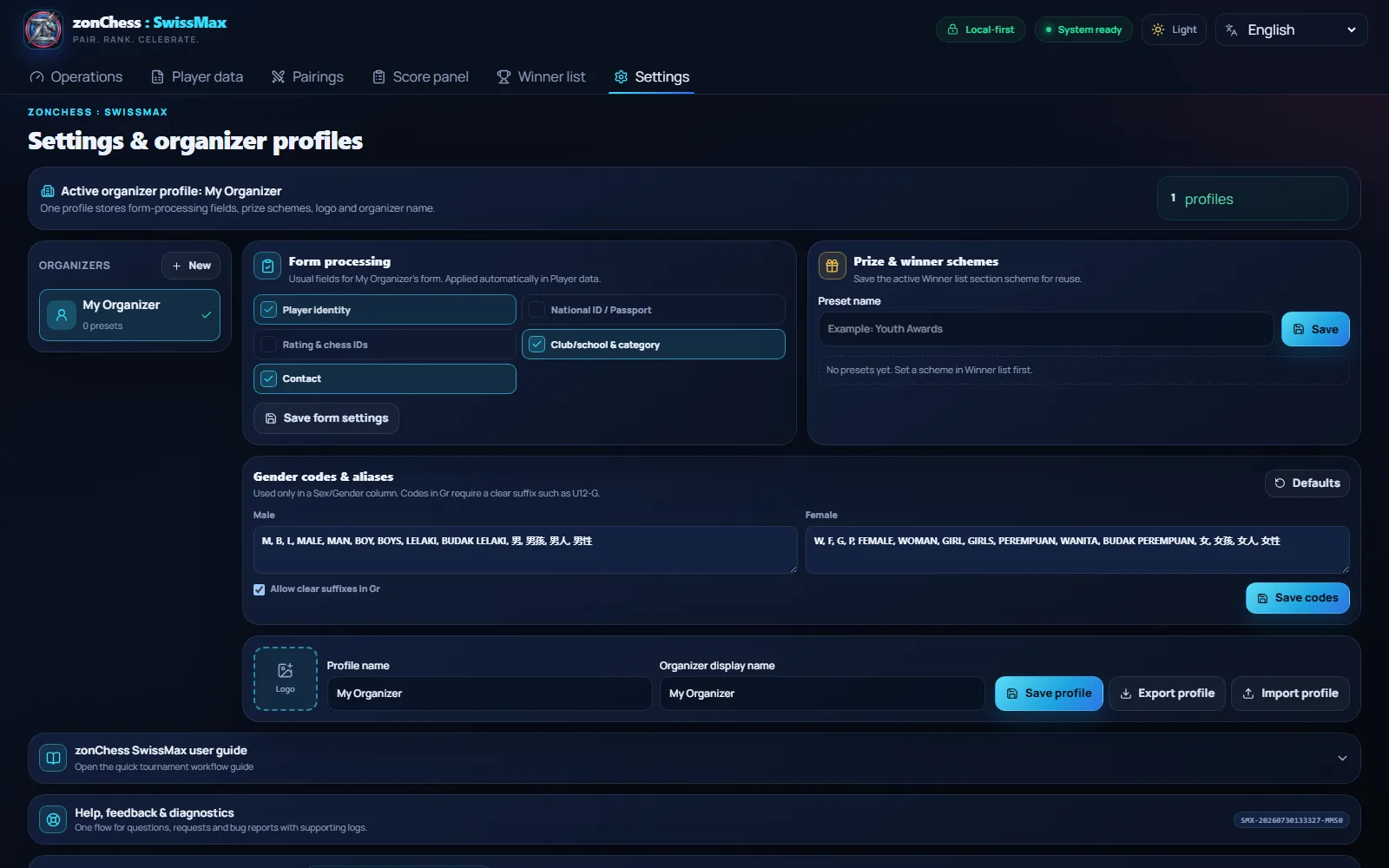Image resolution: width=1389 pixels, height=868 pixels.
Task: Click the sun icon in the Light theme button
Action: pos(1158,30)
